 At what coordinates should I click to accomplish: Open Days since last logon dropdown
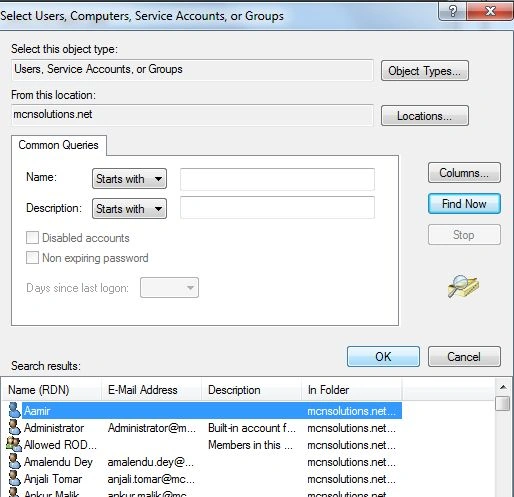click(169, 287)
